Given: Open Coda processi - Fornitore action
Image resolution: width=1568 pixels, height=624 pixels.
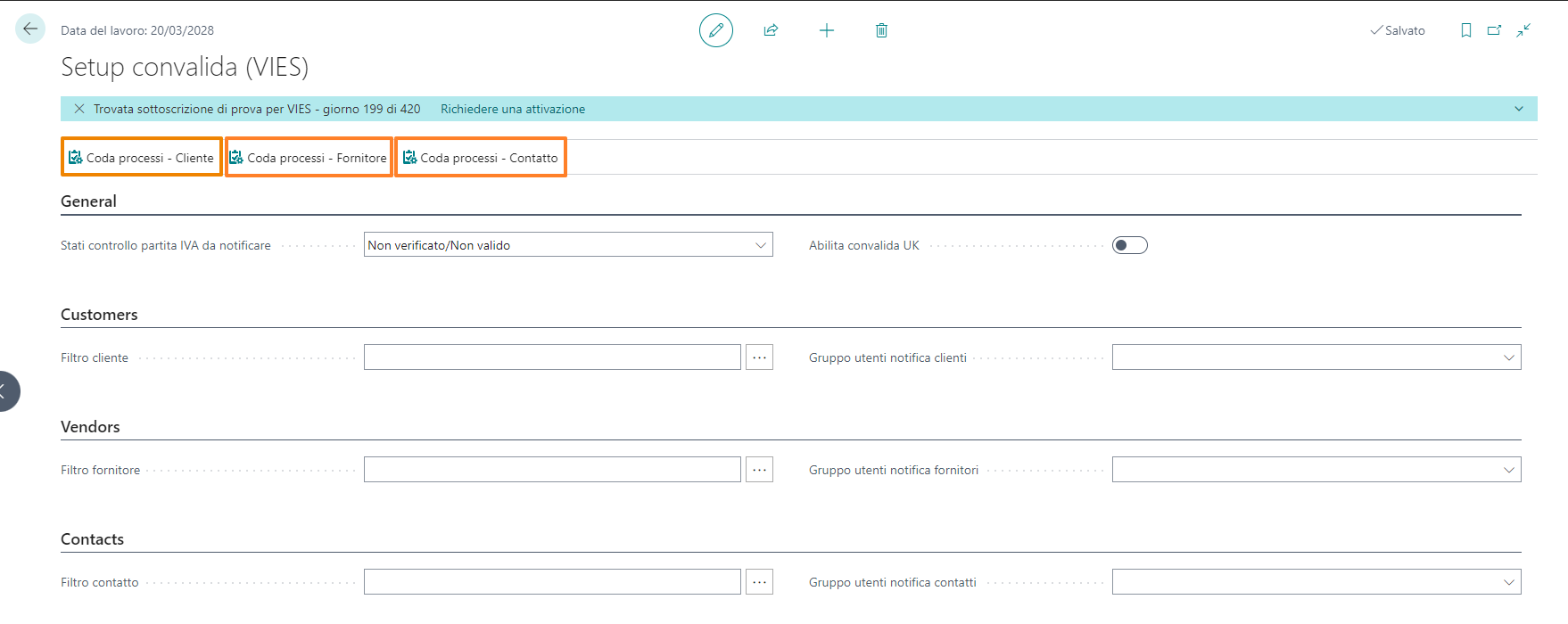Looking at the screenshot, I should click(309, 158).
